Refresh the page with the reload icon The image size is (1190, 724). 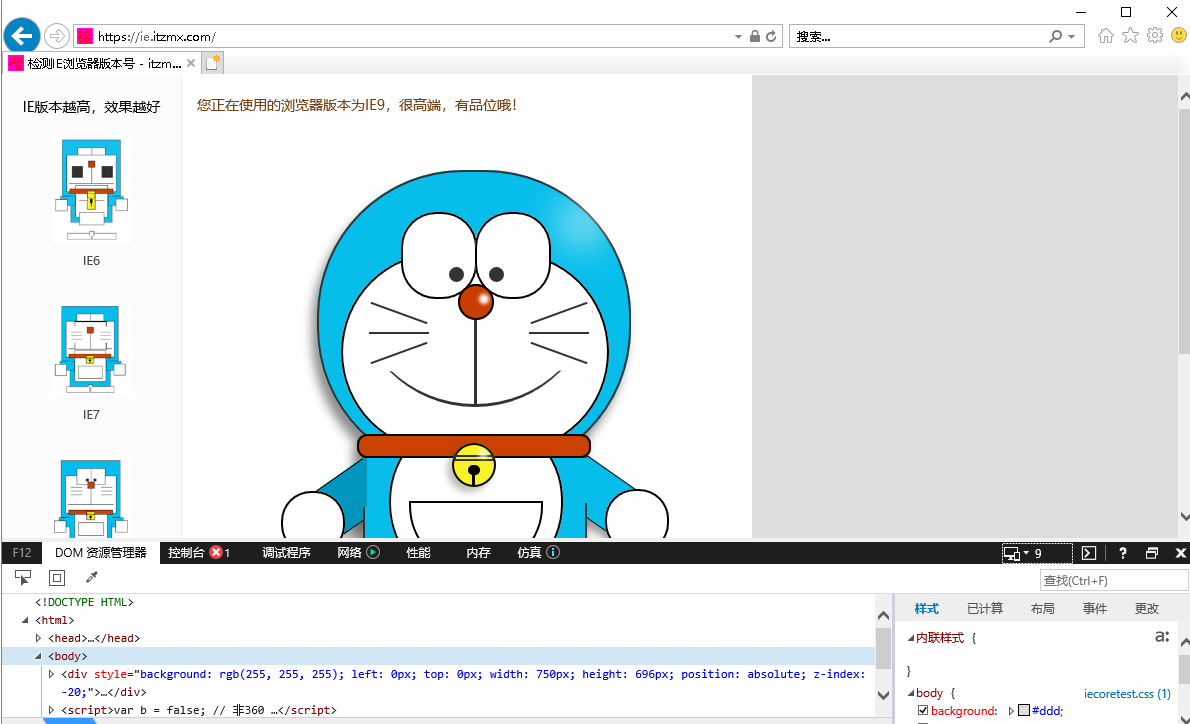(771, 36)
